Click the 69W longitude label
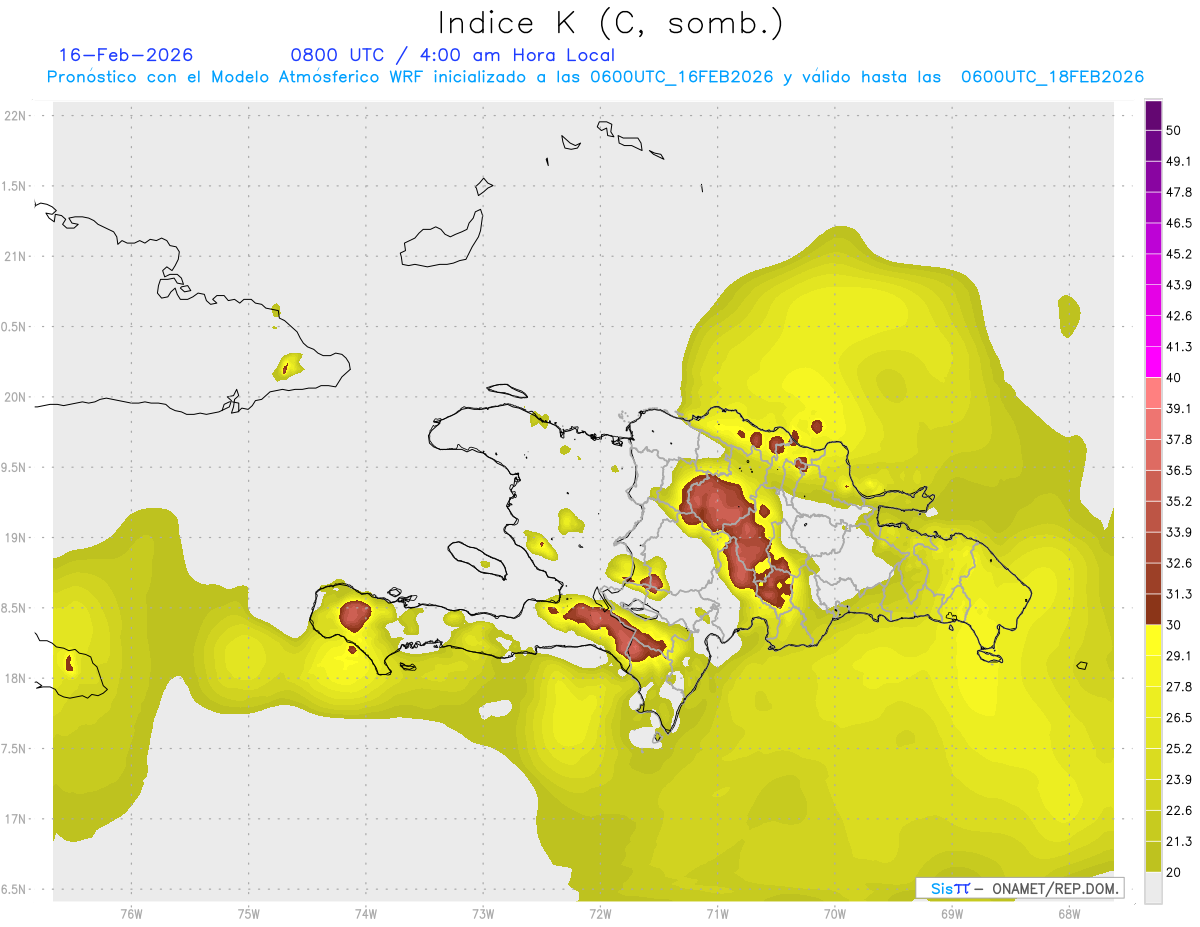This screenshot has height=927, width=1200. coord(952,913)
